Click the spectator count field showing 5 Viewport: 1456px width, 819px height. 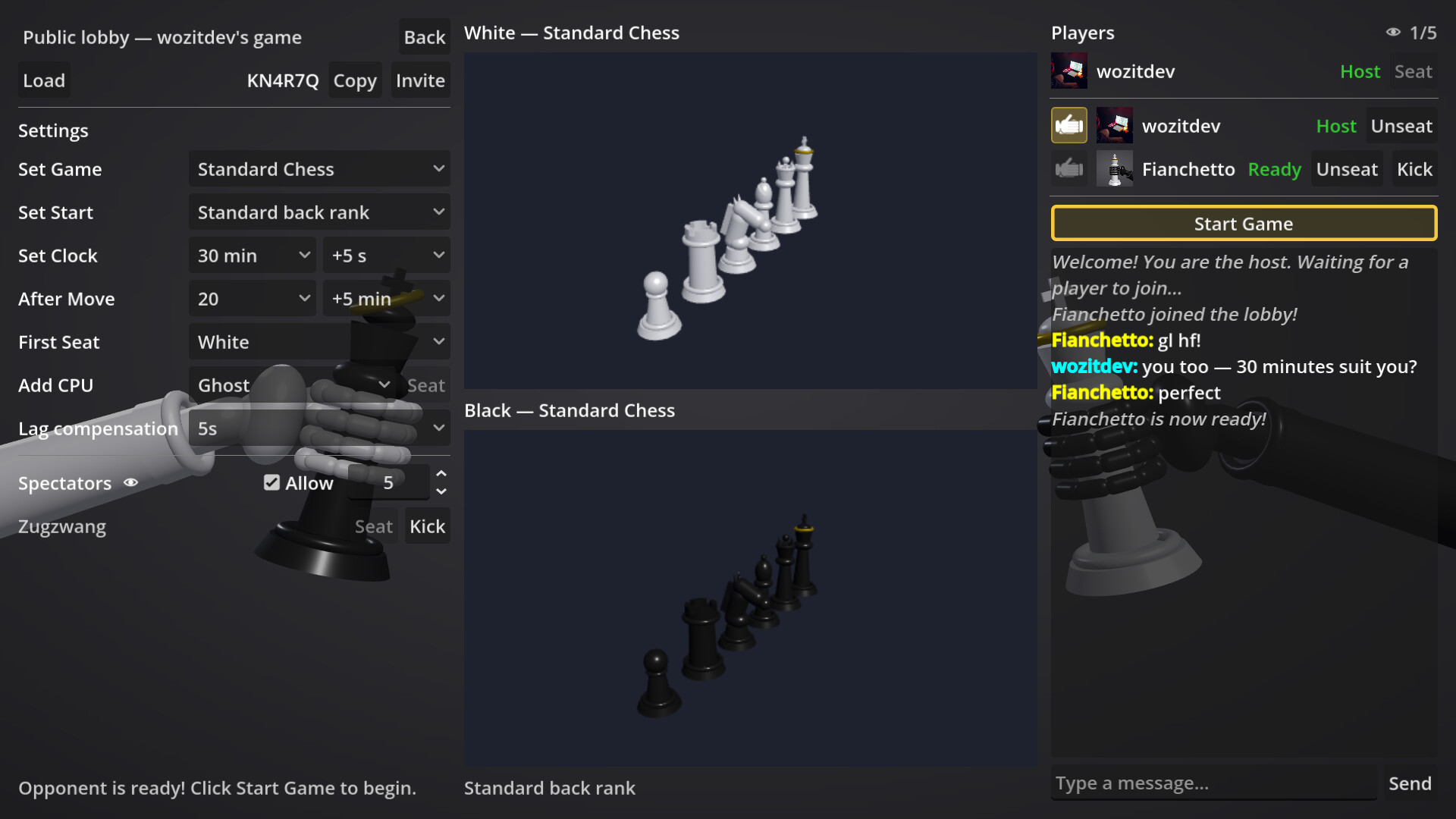coord(388,483)
